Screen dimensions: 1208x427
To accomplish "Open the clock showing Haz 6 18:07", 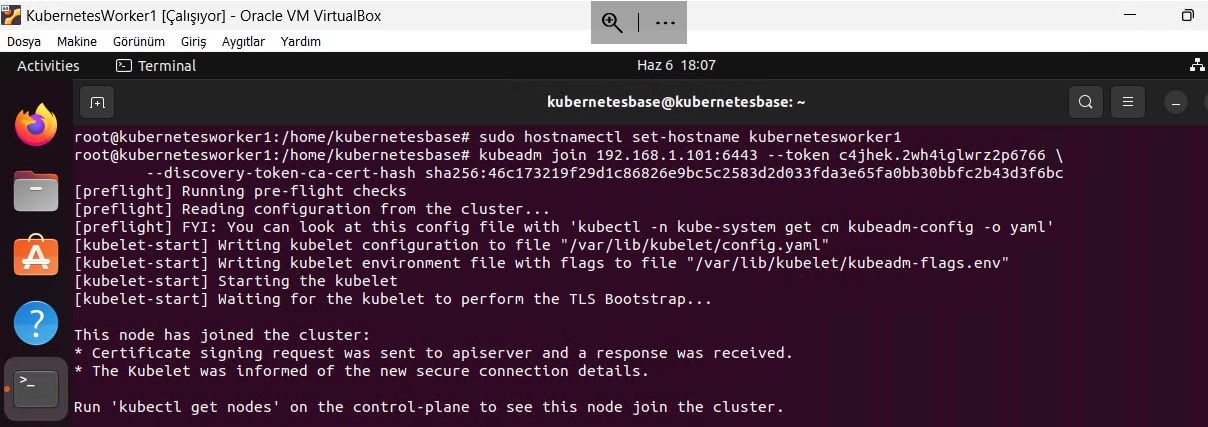I will click(677, 65).
